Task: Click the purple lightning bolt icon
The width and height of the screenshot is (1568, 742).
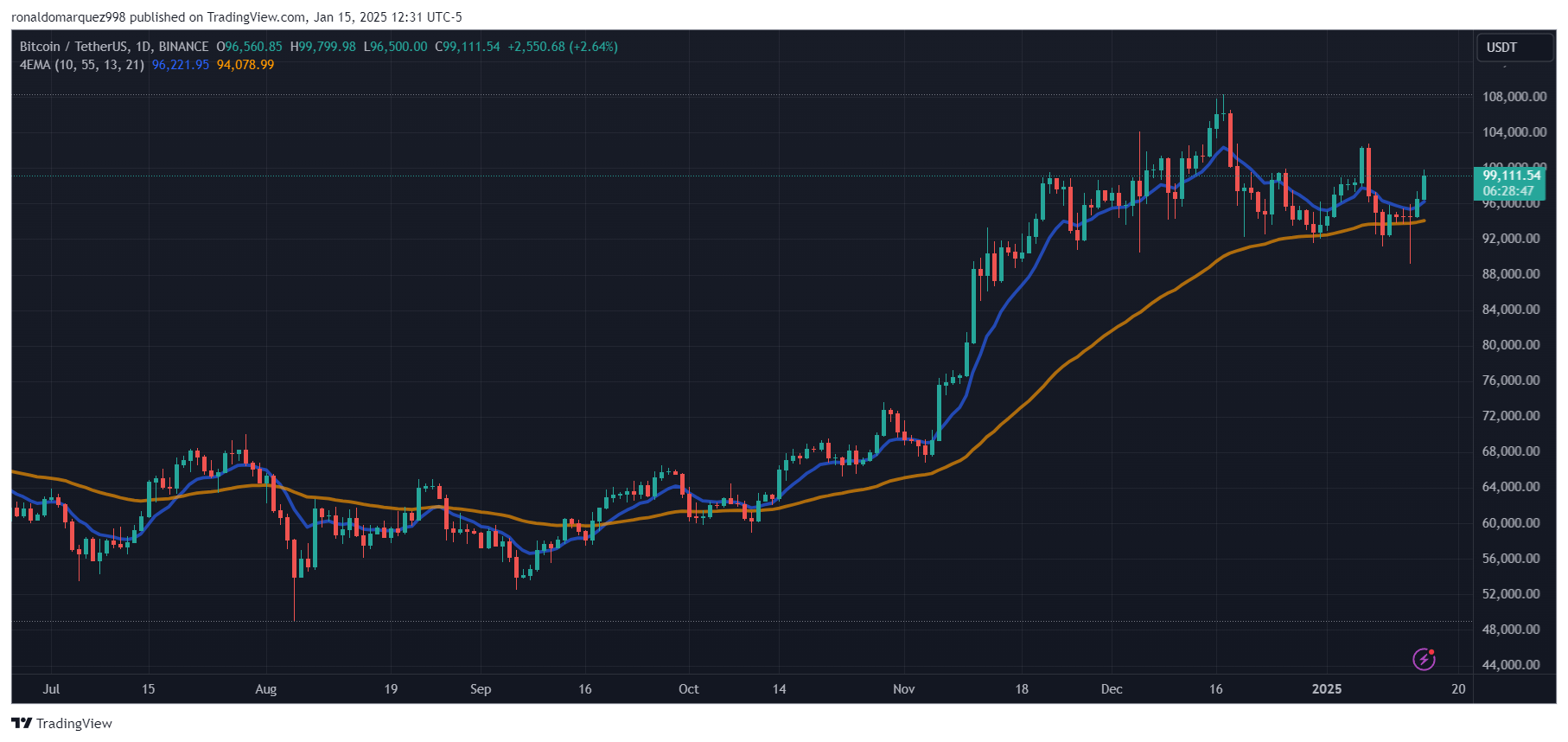Action: (1424, 660)
